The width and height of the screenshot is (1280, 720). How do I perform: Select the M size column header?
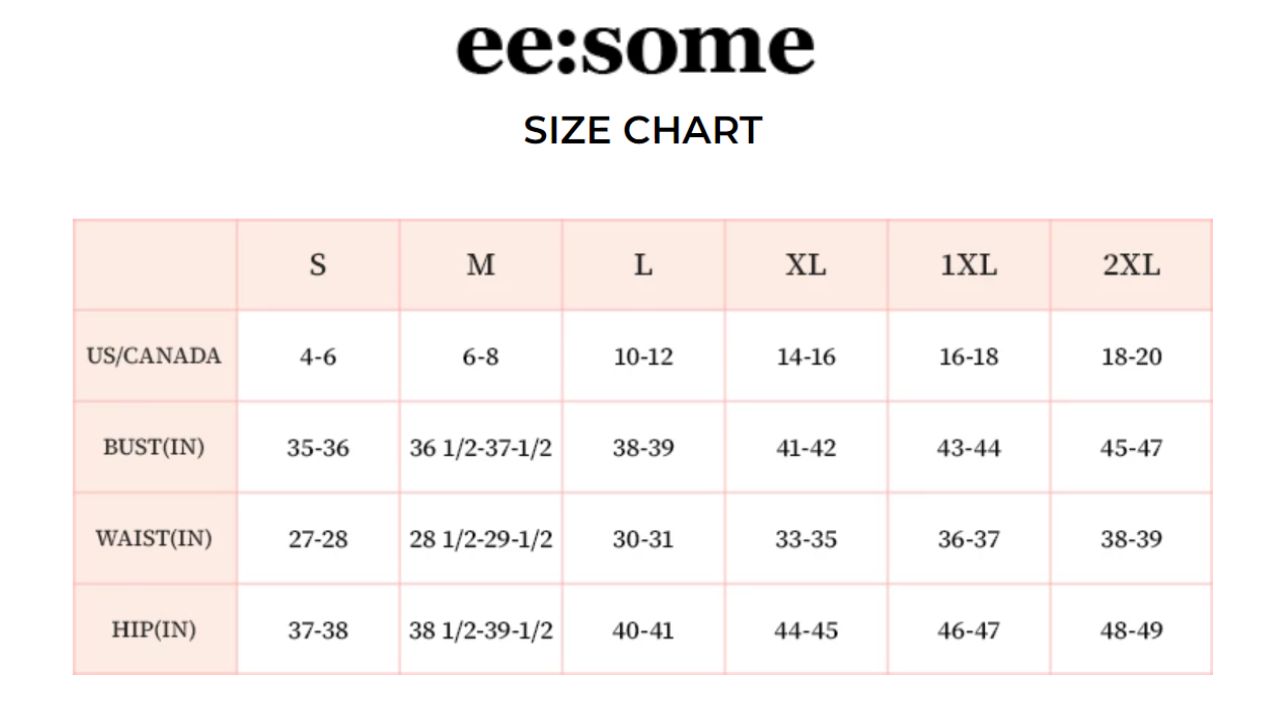click(480, 265)
